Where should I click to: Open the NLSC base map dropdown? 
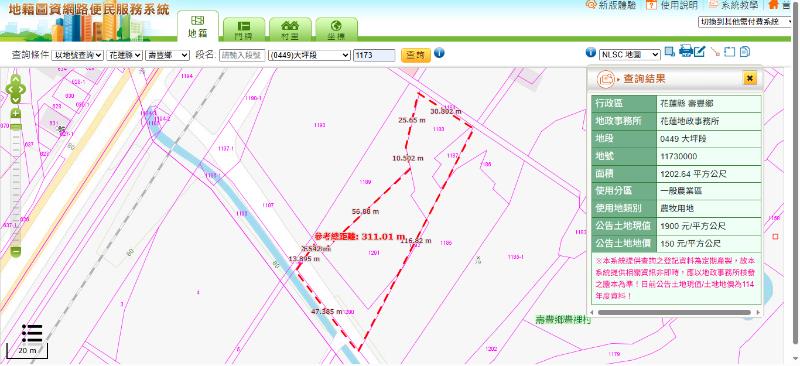[x=630, y=54]
